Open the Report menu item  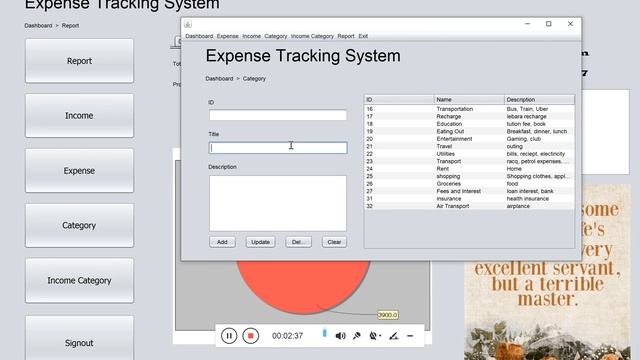coord(346,36)
